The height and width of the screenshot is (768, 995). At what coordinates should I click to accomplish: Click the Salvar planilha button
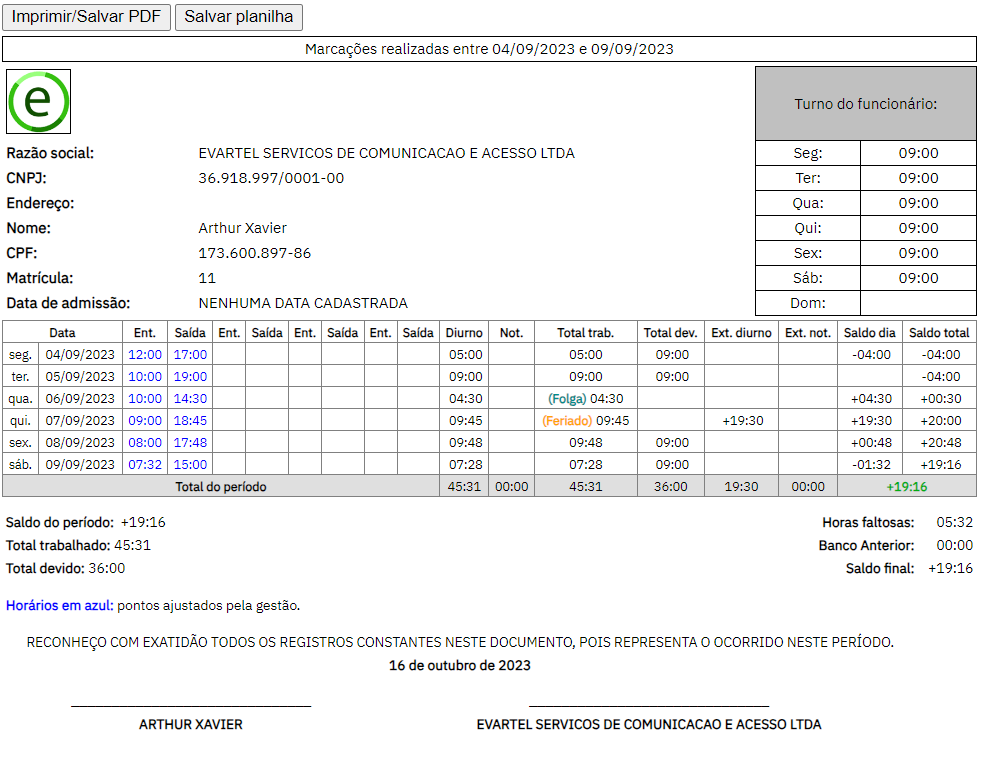tap(239, 17)
